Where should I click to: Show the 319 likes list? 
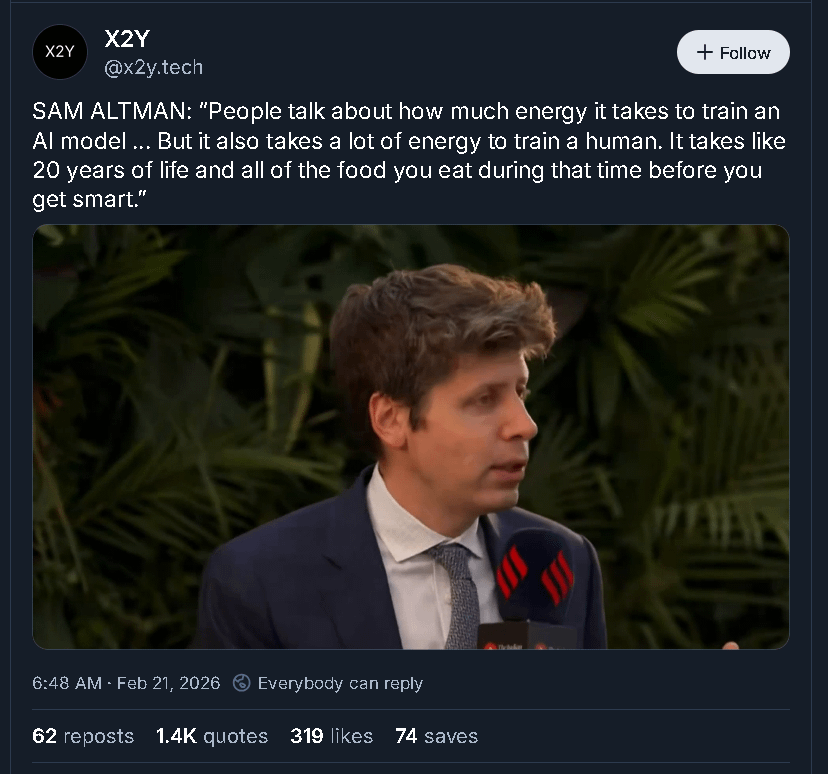331,736
